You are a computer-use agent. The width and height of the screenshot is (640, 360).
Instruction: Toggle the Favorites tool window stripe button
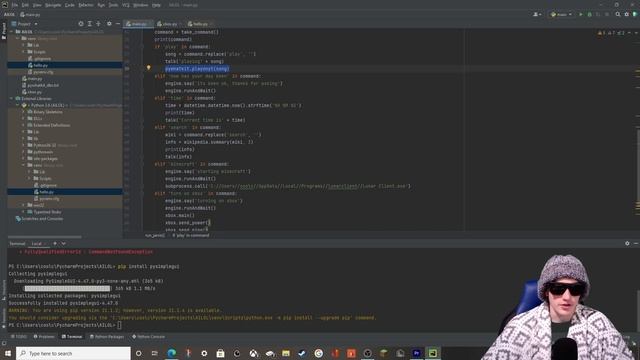coord(4,318)
